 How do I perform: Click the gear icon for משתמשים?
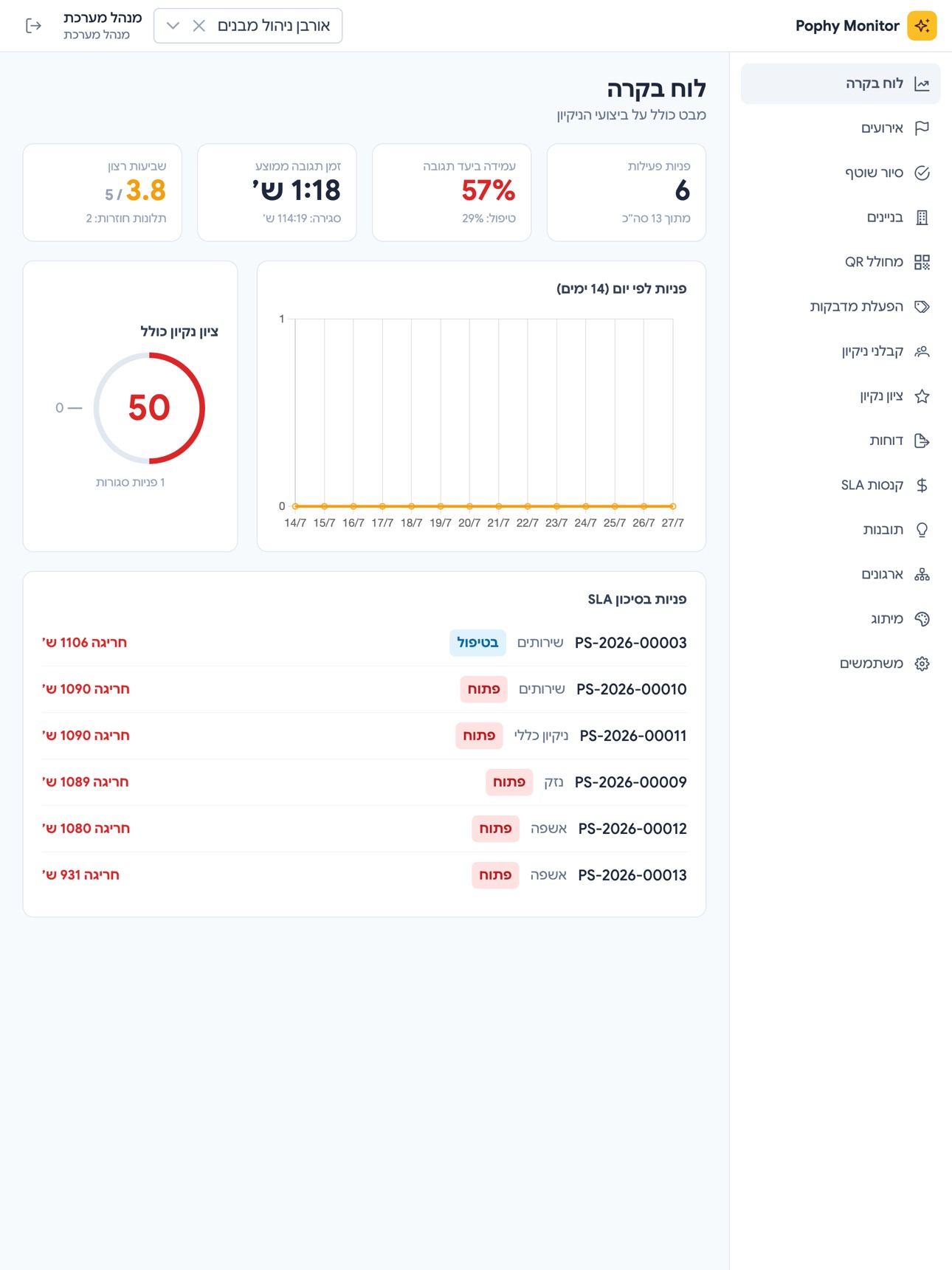[922, 663]
